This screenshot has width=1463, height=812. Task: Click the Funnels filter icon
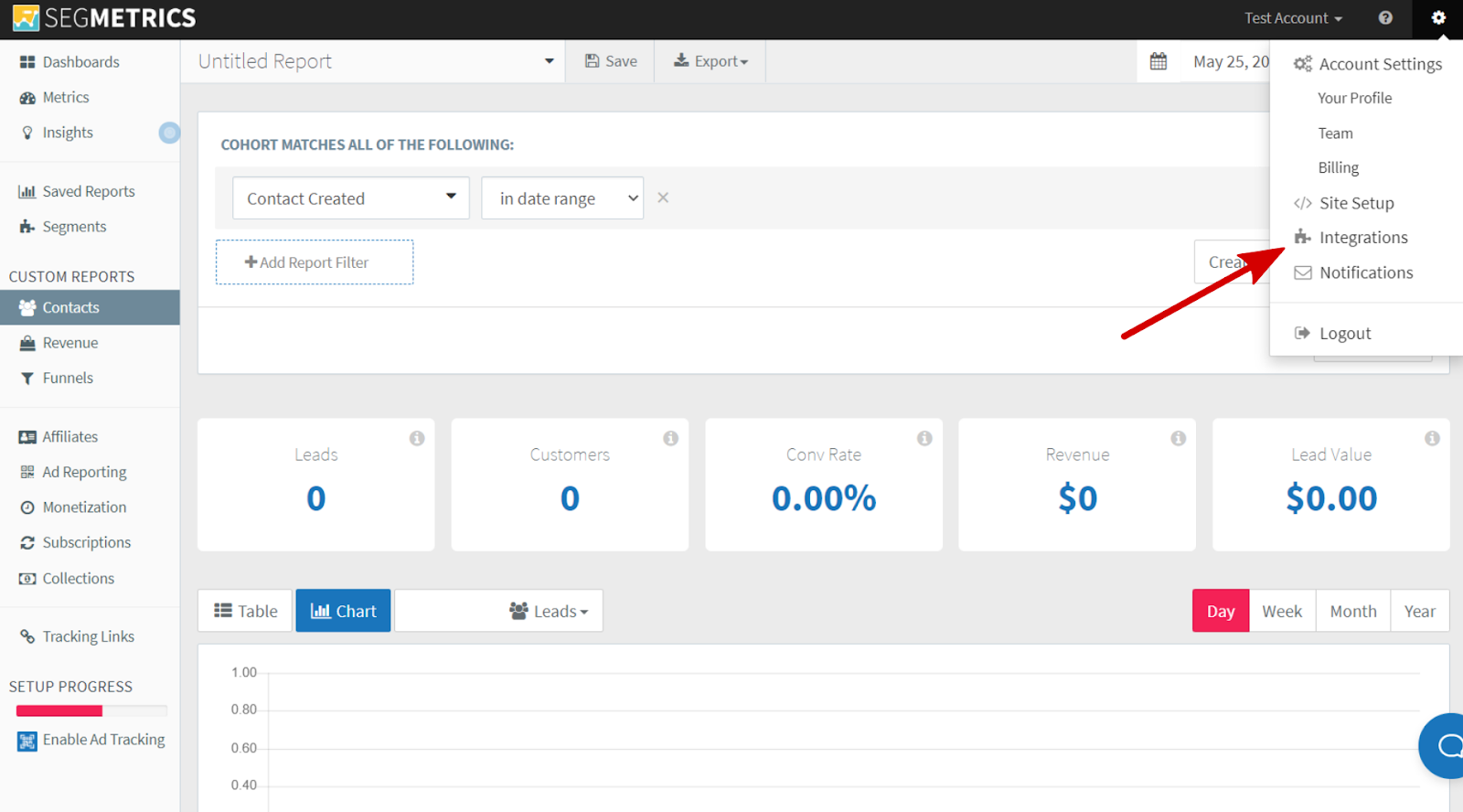point(27,379)
